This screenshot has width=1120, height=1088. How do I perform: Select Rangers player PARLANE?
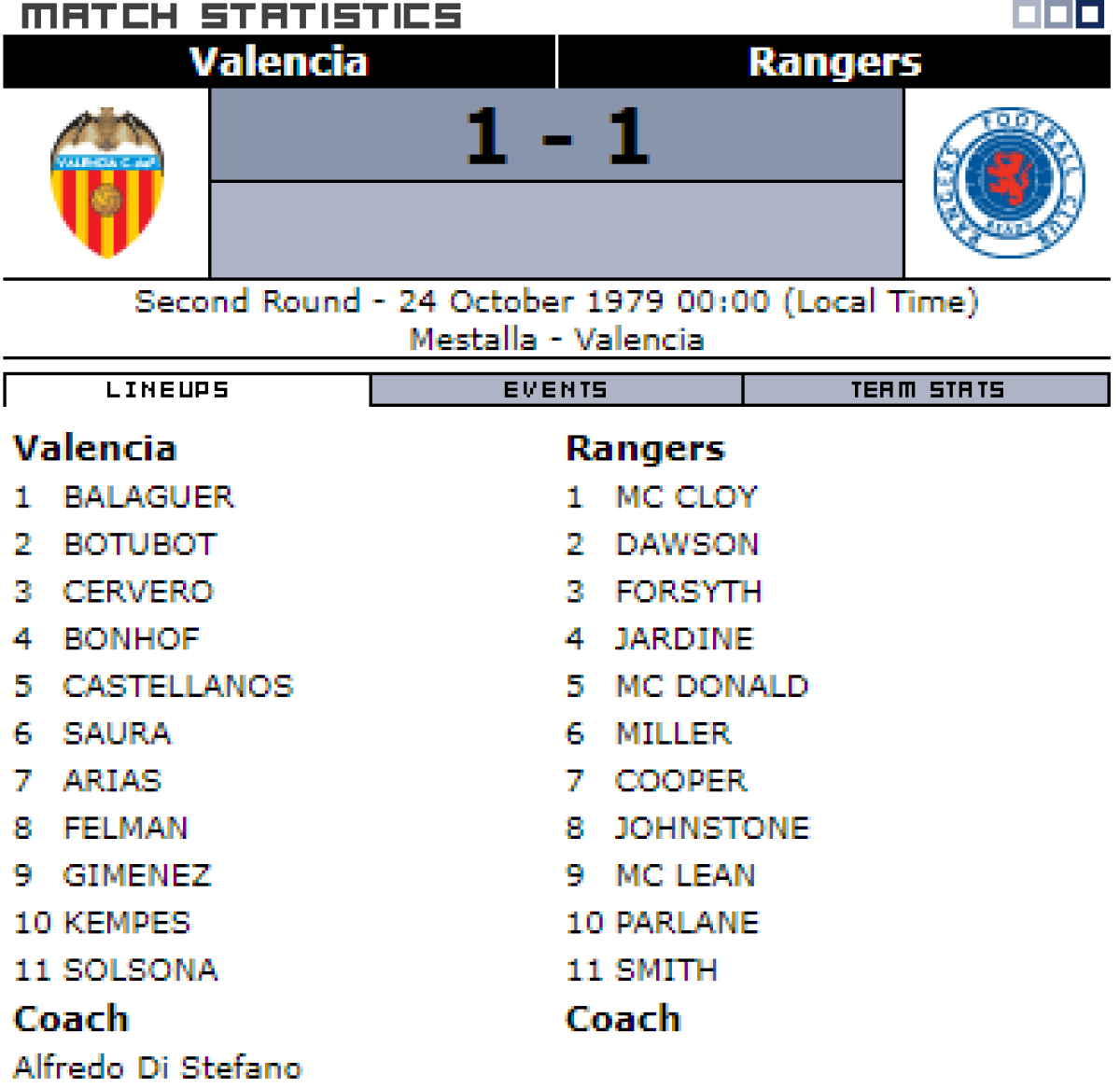687,923
